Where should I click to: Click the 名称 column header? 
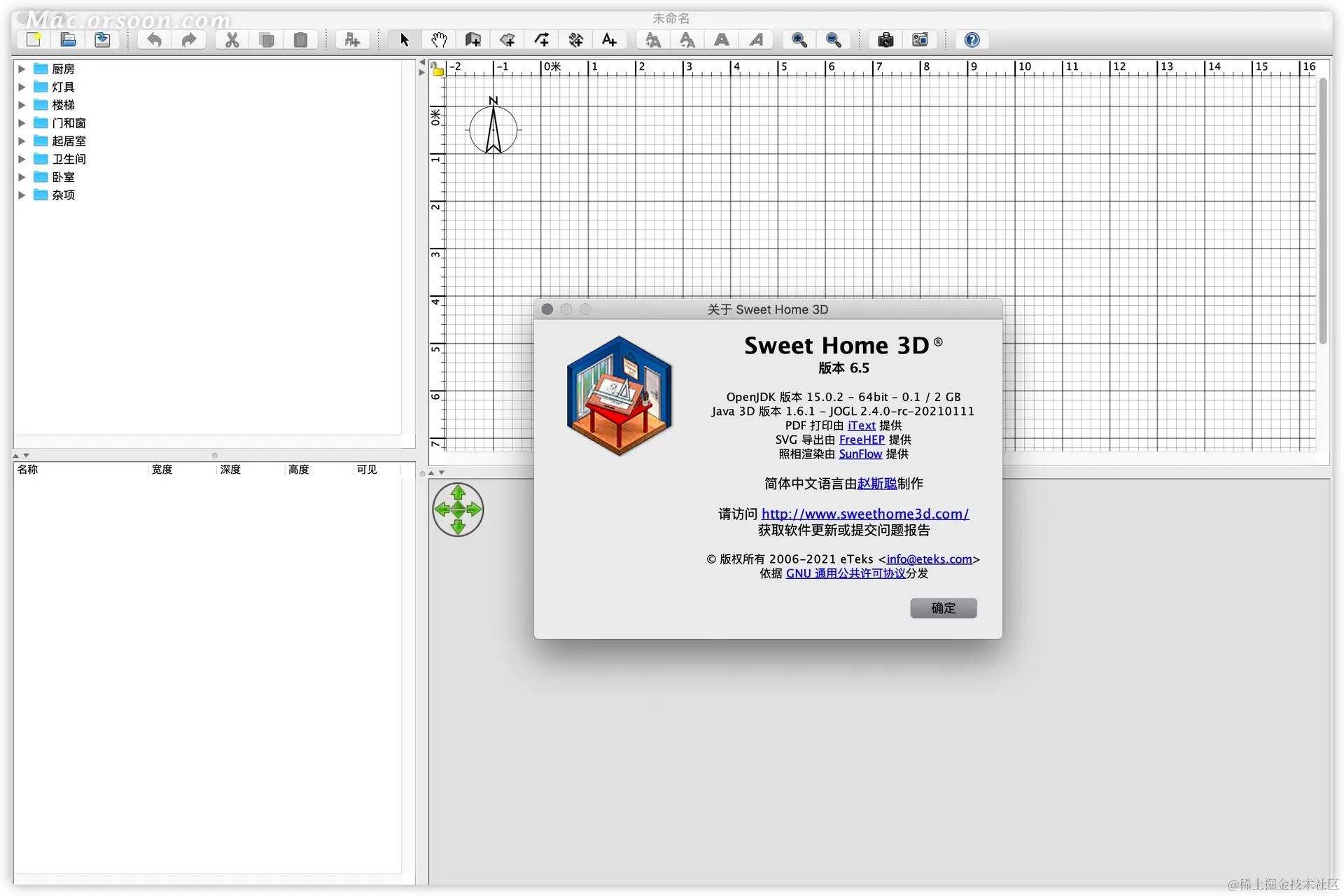point(28,470)
